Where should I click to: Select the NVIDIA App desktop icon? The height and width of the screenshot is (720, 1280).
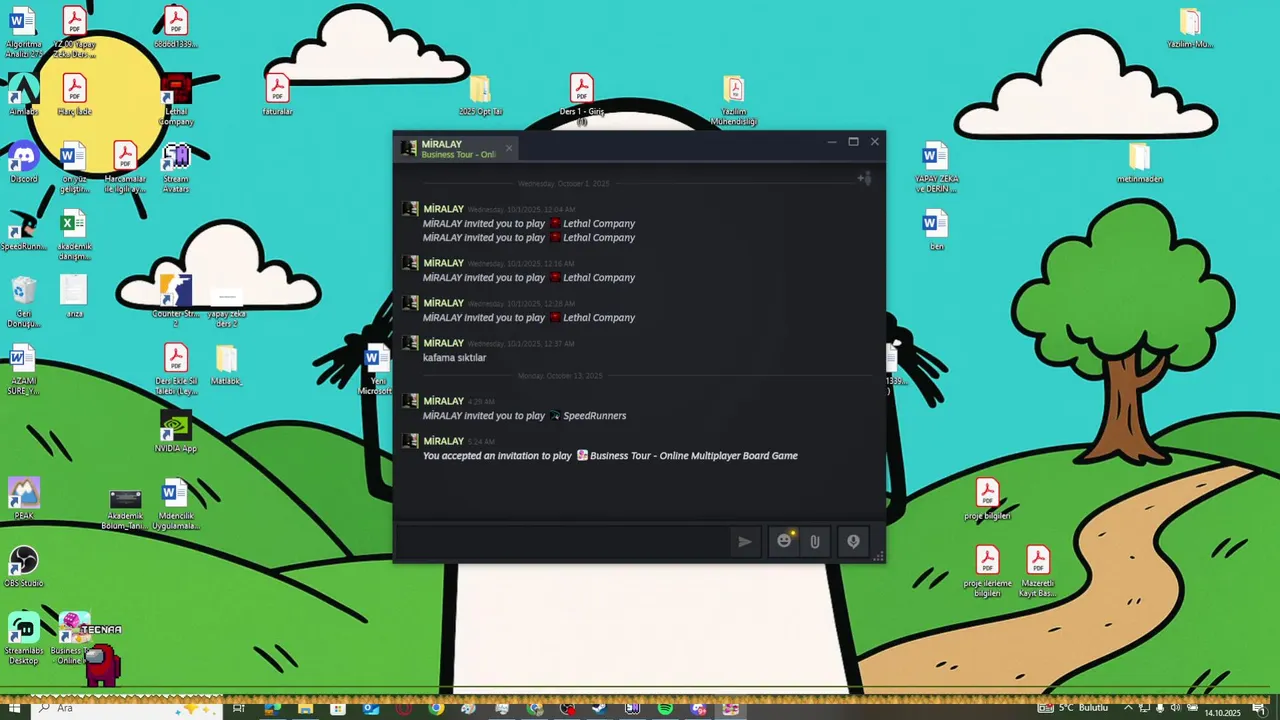pyautogui.click(x=176, y=433)
